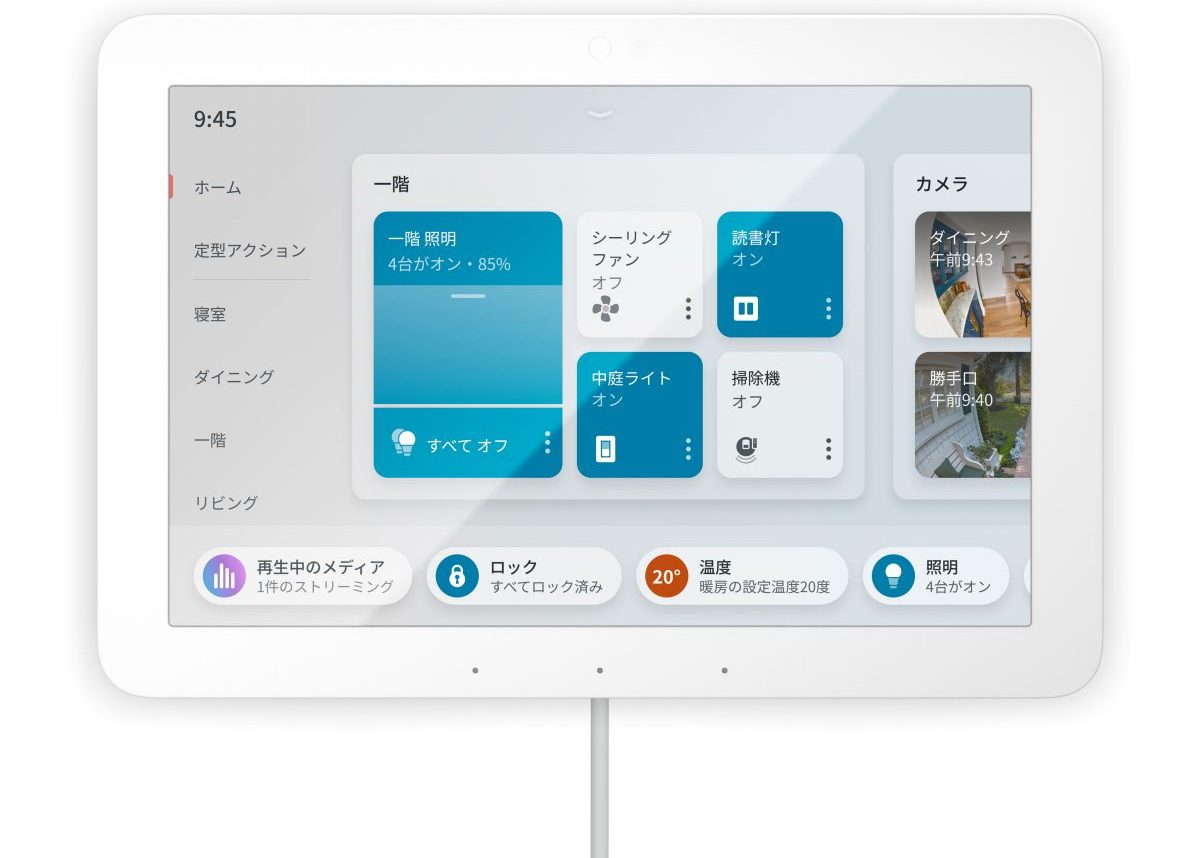Open the 再生中のメディア chip
The width and height of the screenshot is (1200, 858).
[x=303, y=576]
